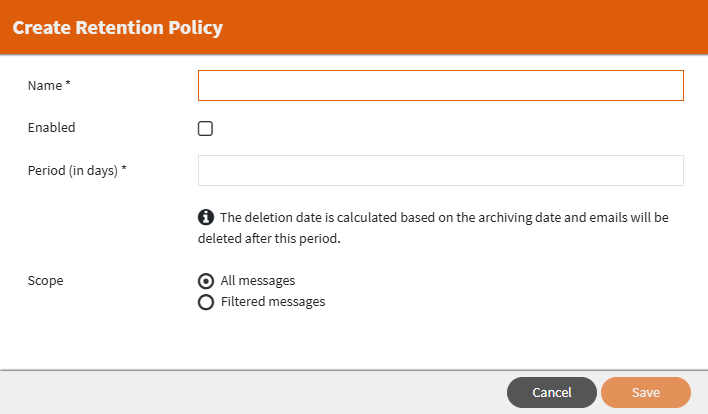Click the "Scope" label
This screenshot has height=414, width=708.
coord(45,281)
